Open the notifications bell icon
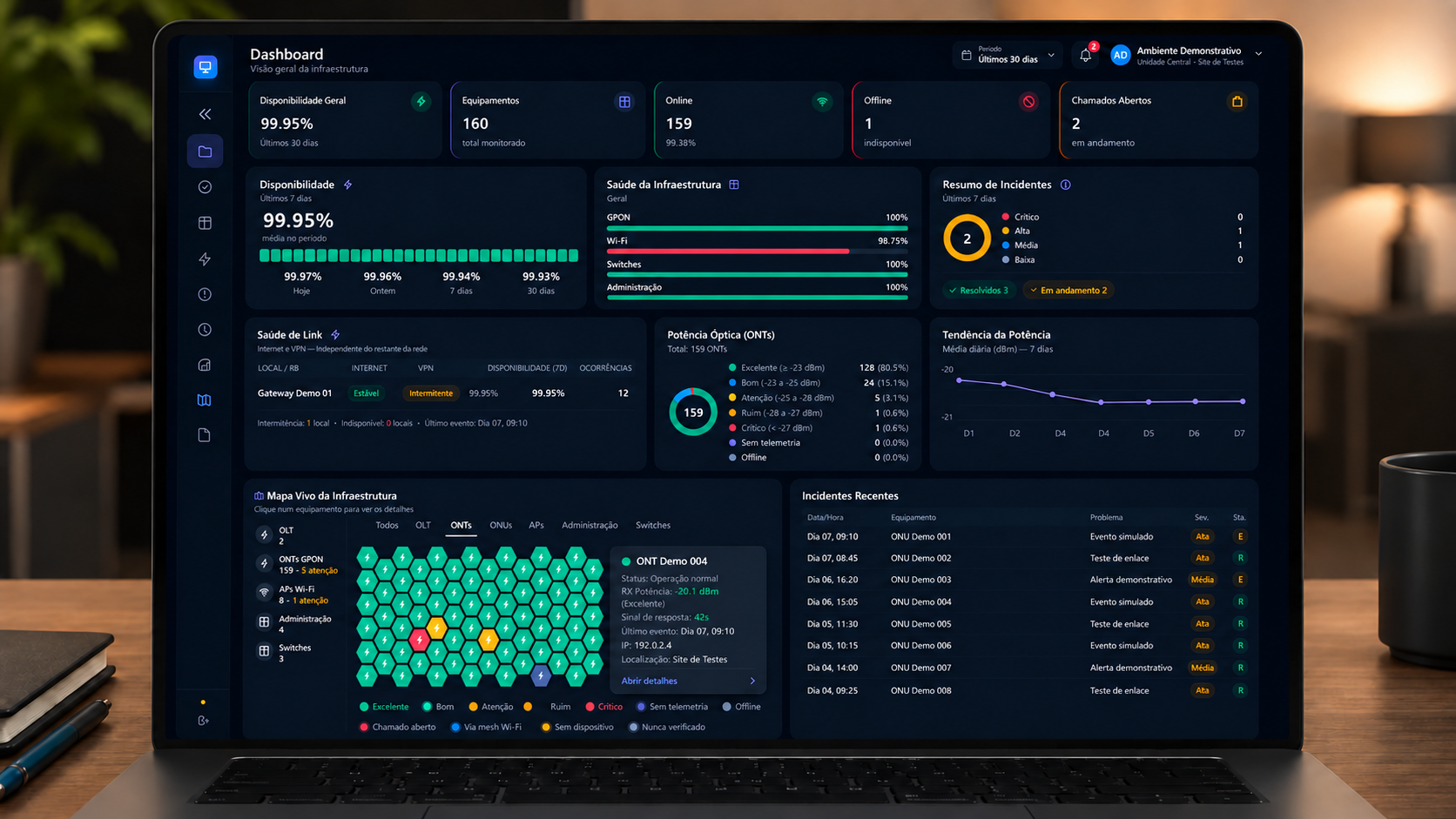Image resolution: width=1456 pixels, height=819 pixels. click(1085, 55)
